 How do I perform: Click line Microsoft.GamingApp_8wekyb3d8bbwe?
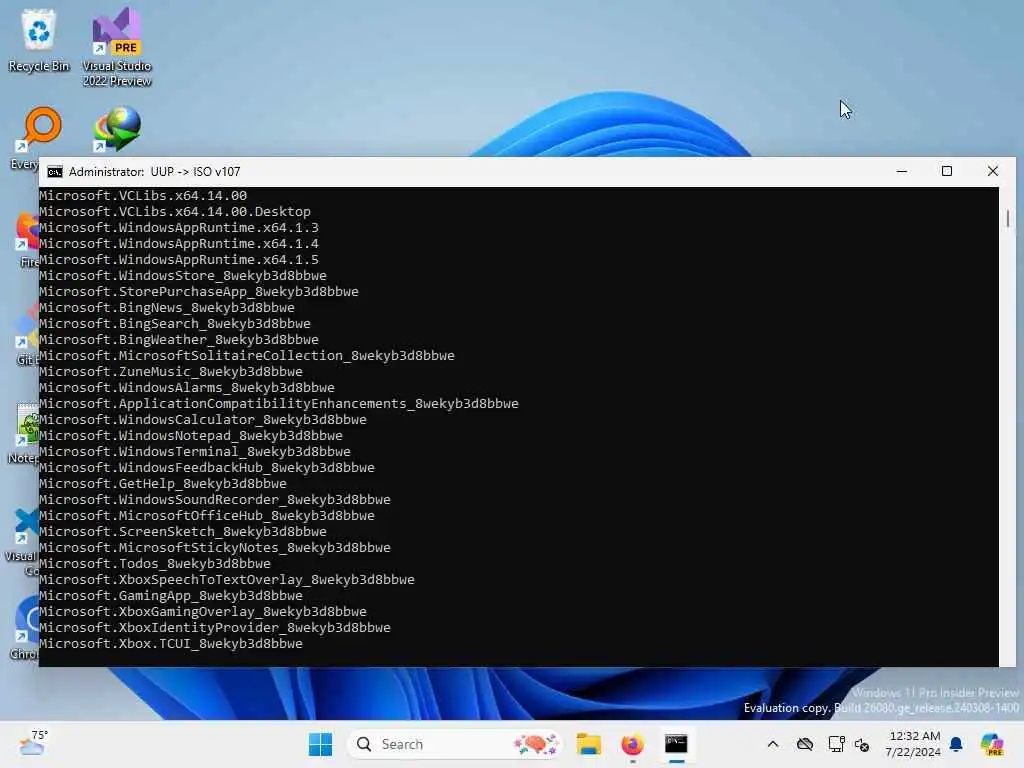171,596
